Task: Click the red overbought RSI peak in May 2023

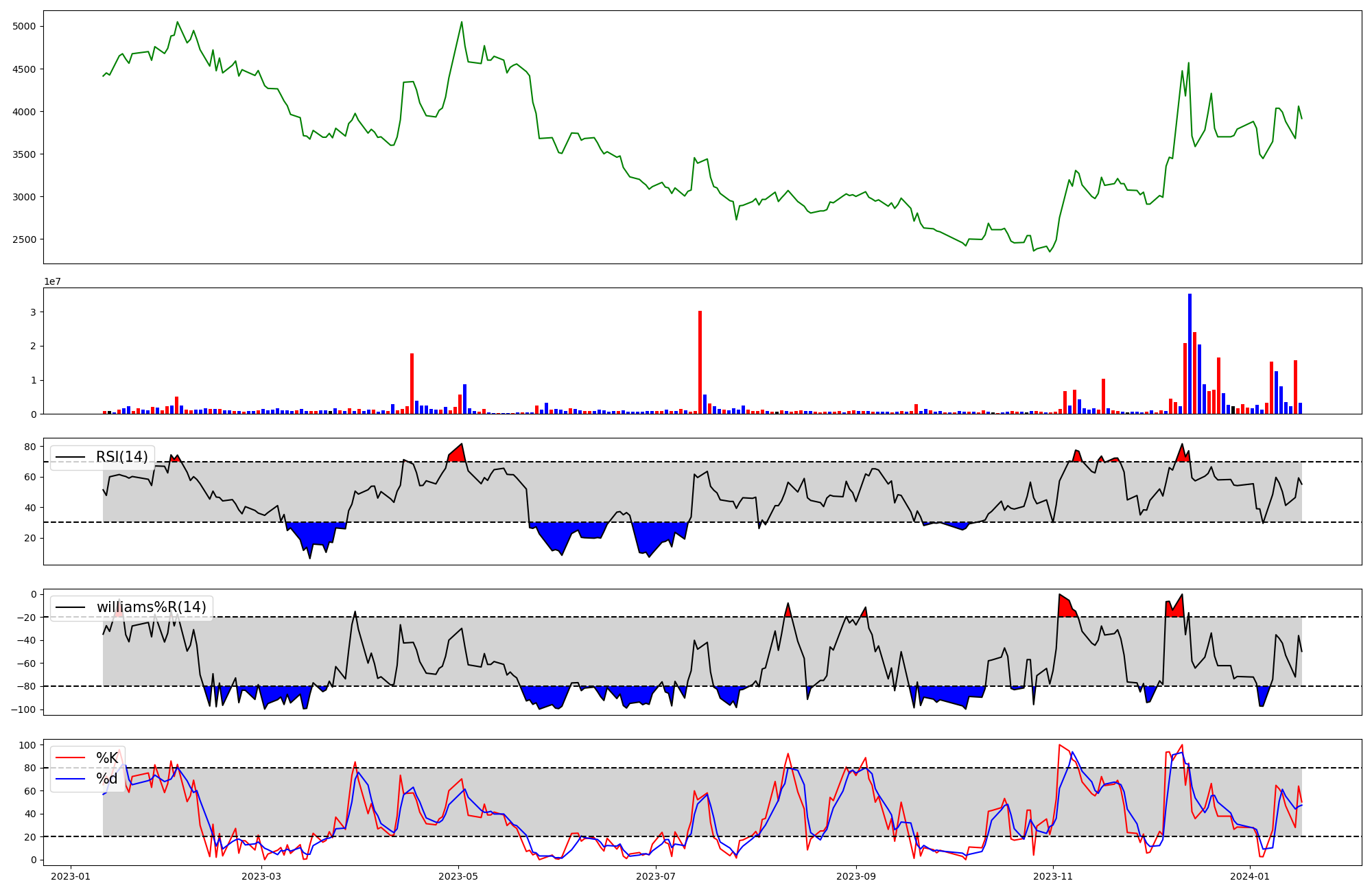Action: tap(458, 454)
